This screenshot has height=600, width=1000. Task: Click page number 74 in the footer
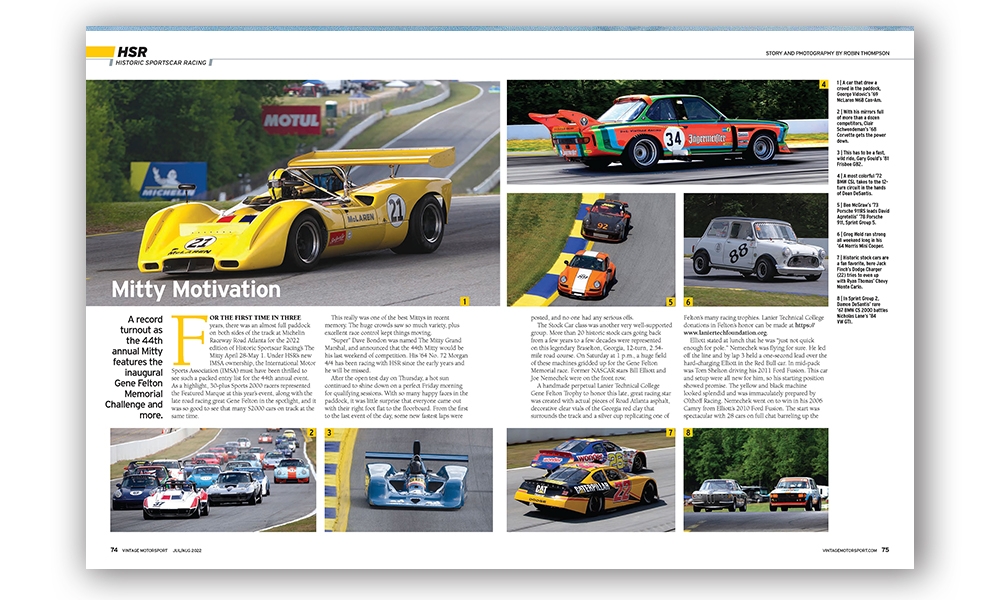click(x=114, y=550)
